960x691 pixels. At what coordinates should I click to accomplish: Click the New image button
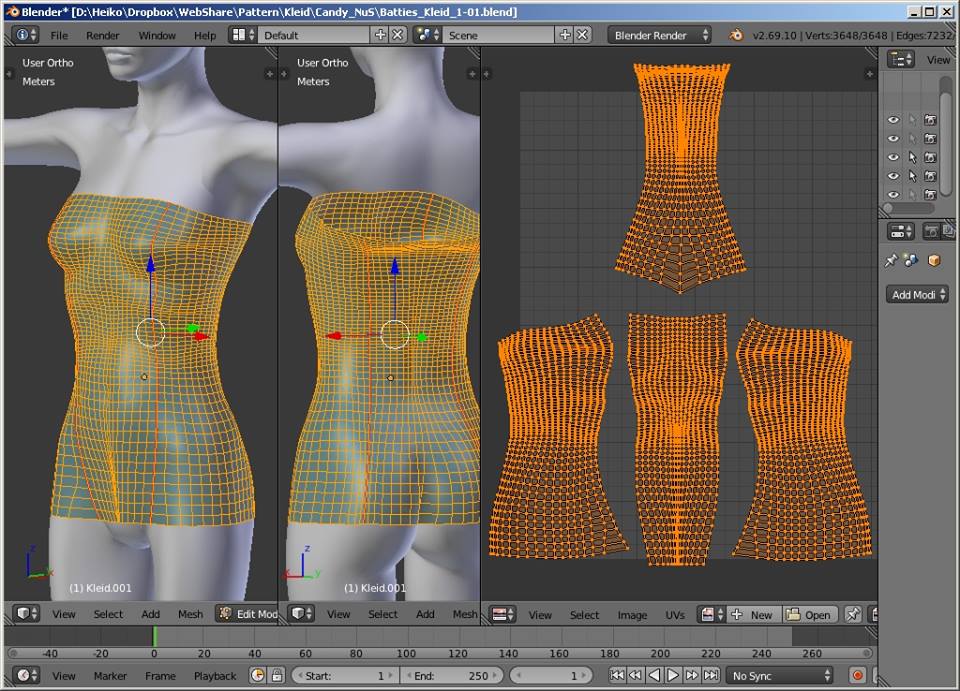point(752,615)
